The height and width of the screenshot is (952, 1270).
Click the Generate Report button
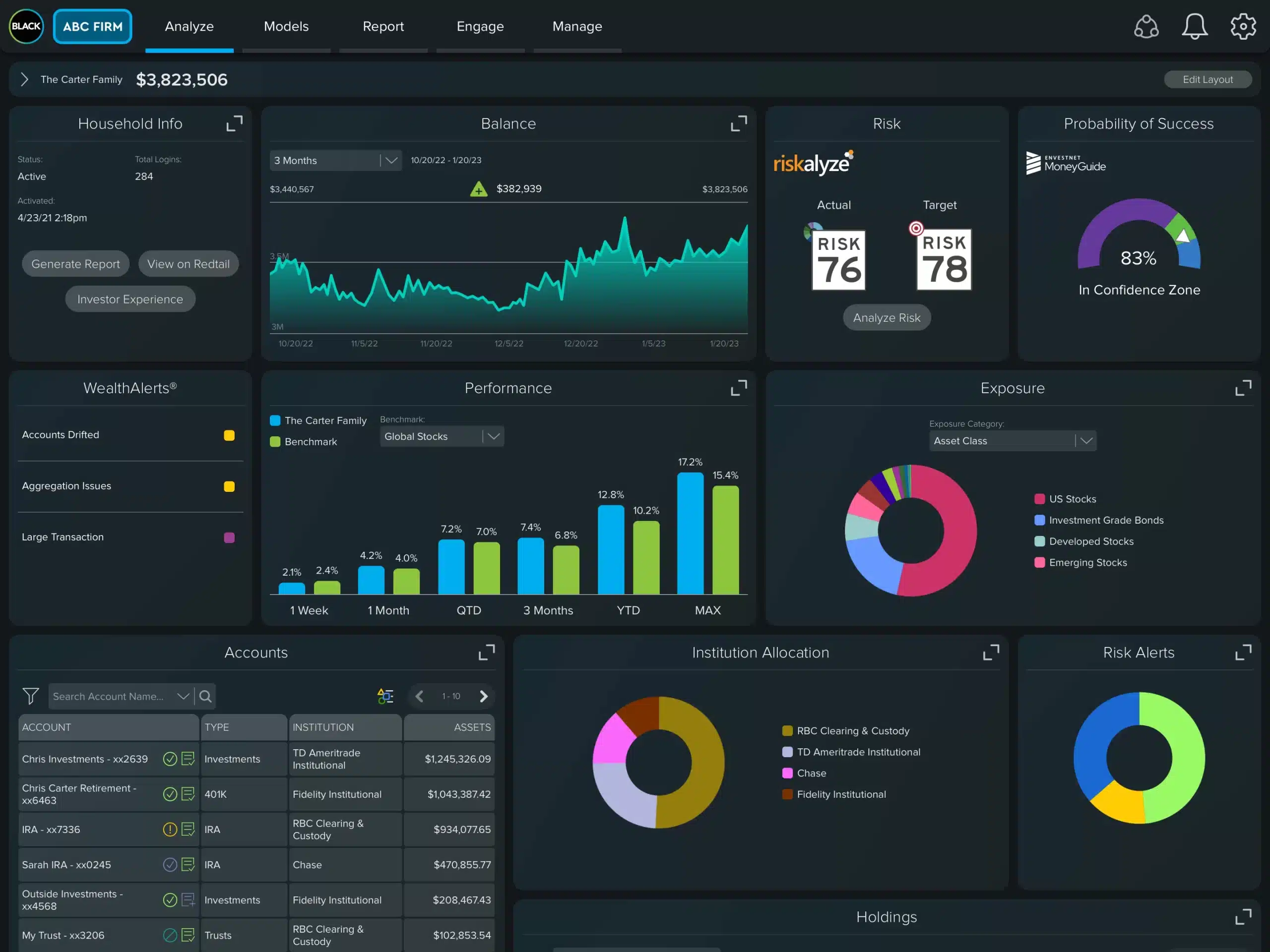tap(76, 264)
